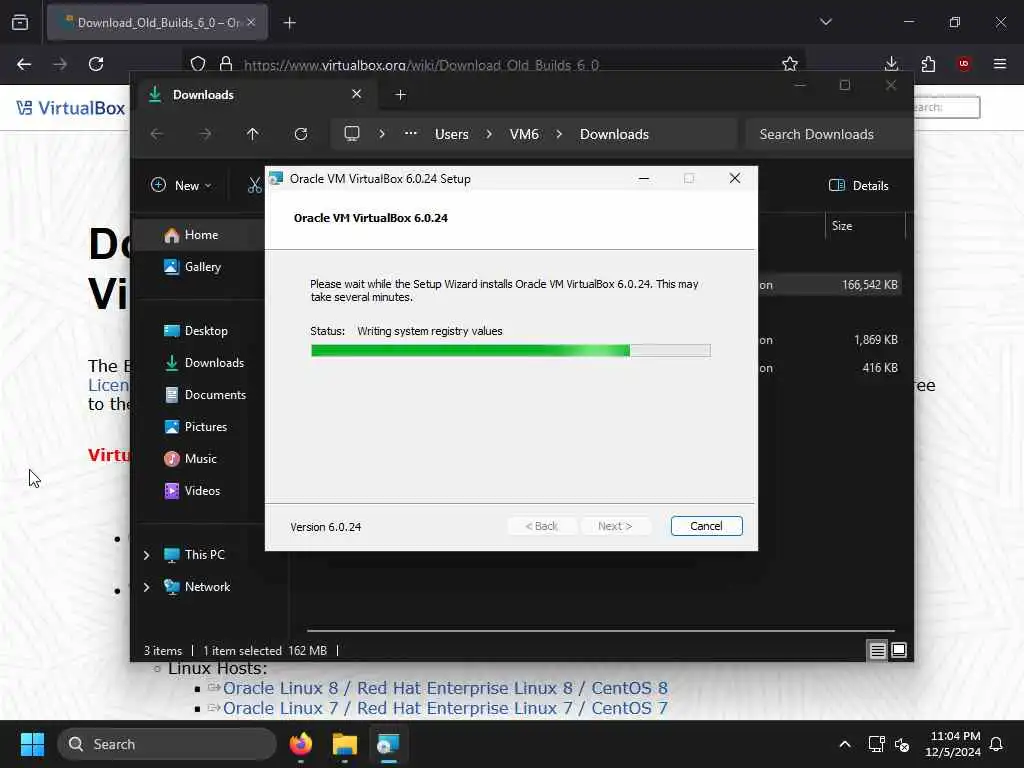The image size is (1024, 768).
Task: Open a new Firefox tab
Action: click(x=289, y=23)
